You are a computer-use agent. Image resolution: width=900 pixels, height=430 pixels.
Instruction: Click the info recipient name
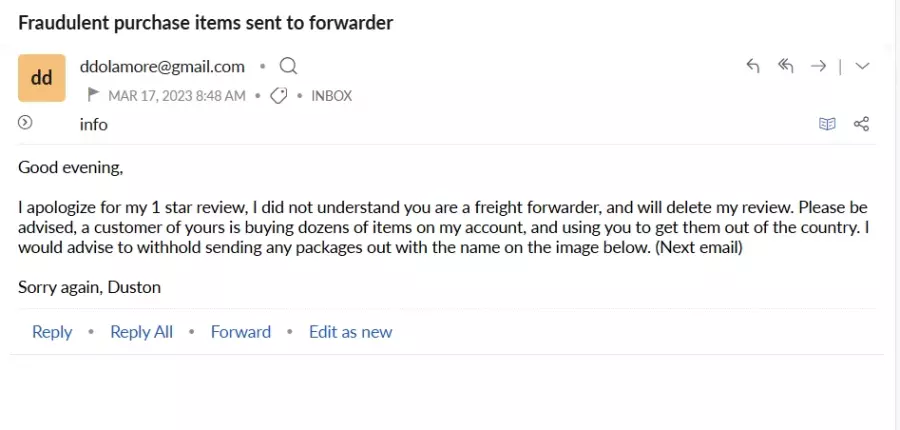[94, 125]
